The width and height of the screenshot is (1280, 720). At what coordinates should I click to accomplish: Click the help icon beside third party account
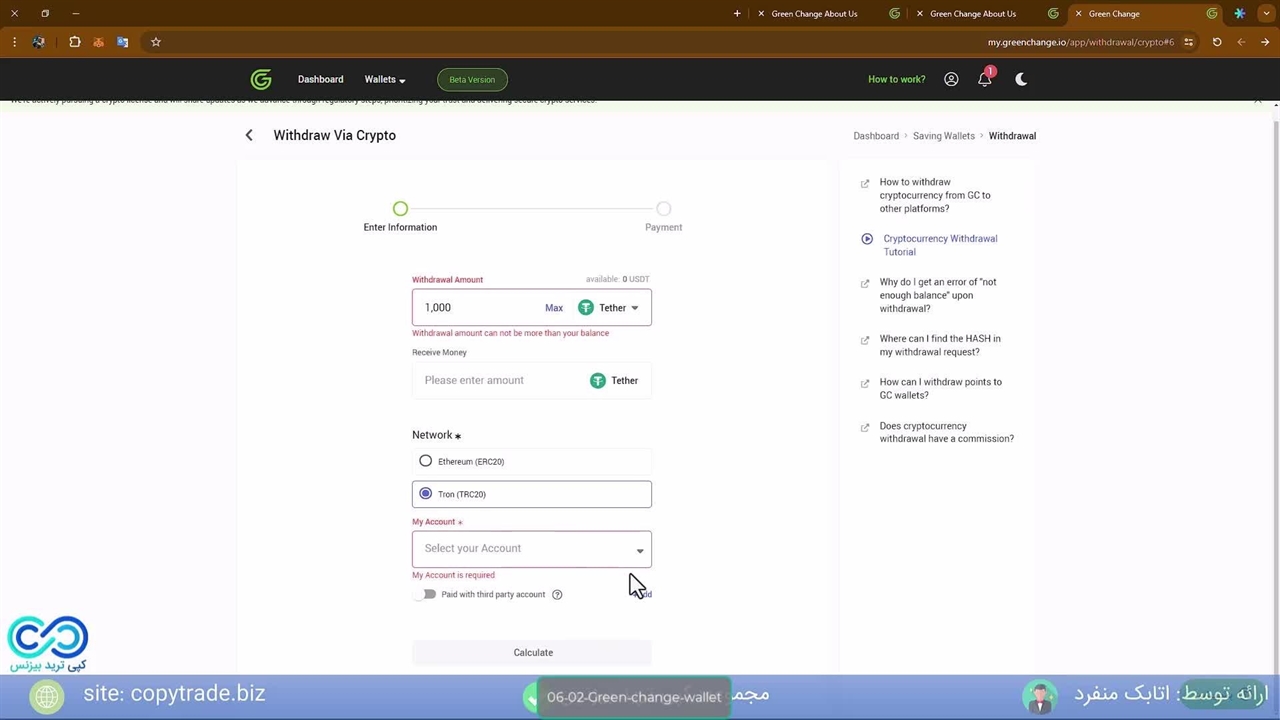click(x=557, y=594)
